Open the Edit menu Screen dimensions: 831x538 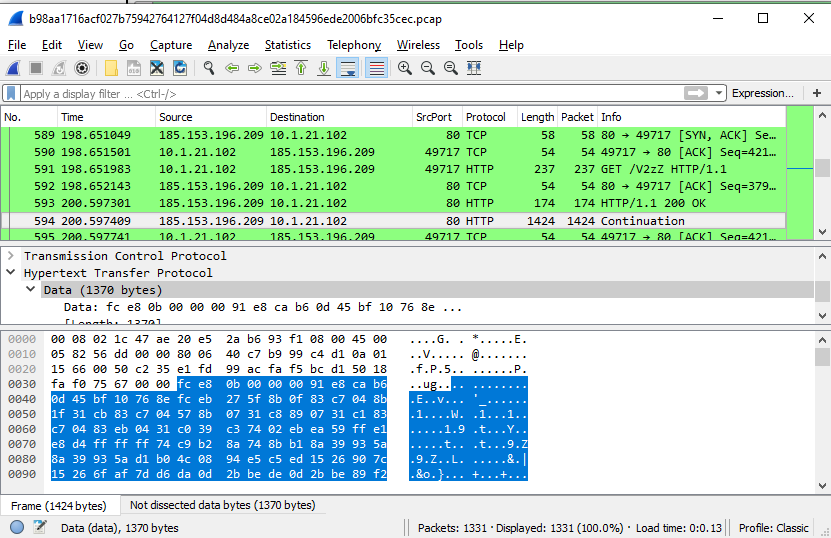pos(52,45)
